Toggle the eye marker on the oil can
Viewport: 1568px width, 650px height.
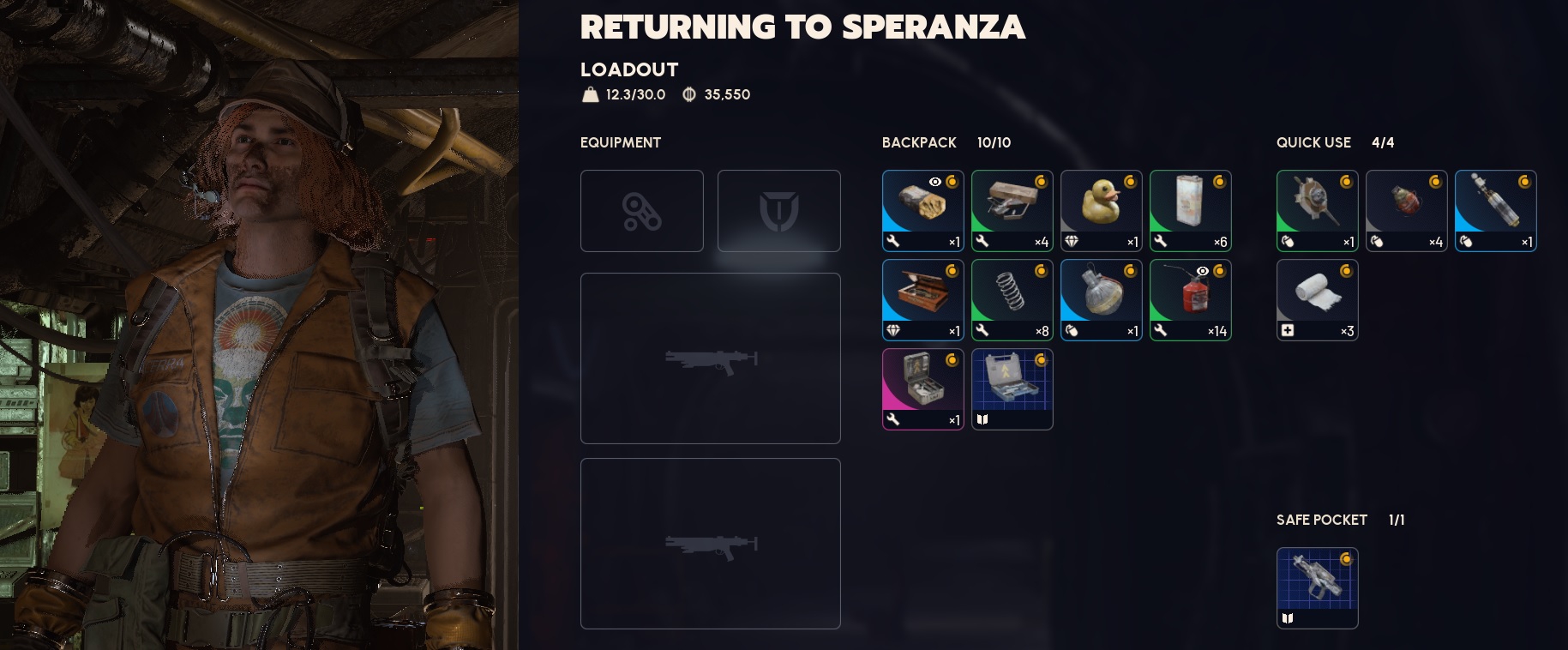pos(1203,271)
